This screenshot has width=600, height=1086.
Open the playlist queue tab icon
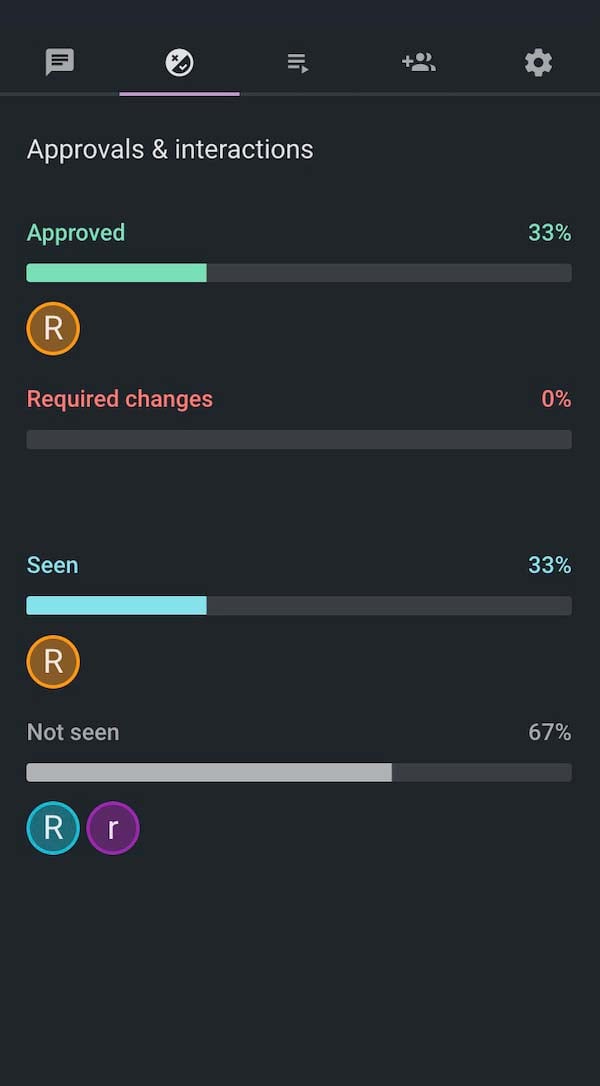298,63
